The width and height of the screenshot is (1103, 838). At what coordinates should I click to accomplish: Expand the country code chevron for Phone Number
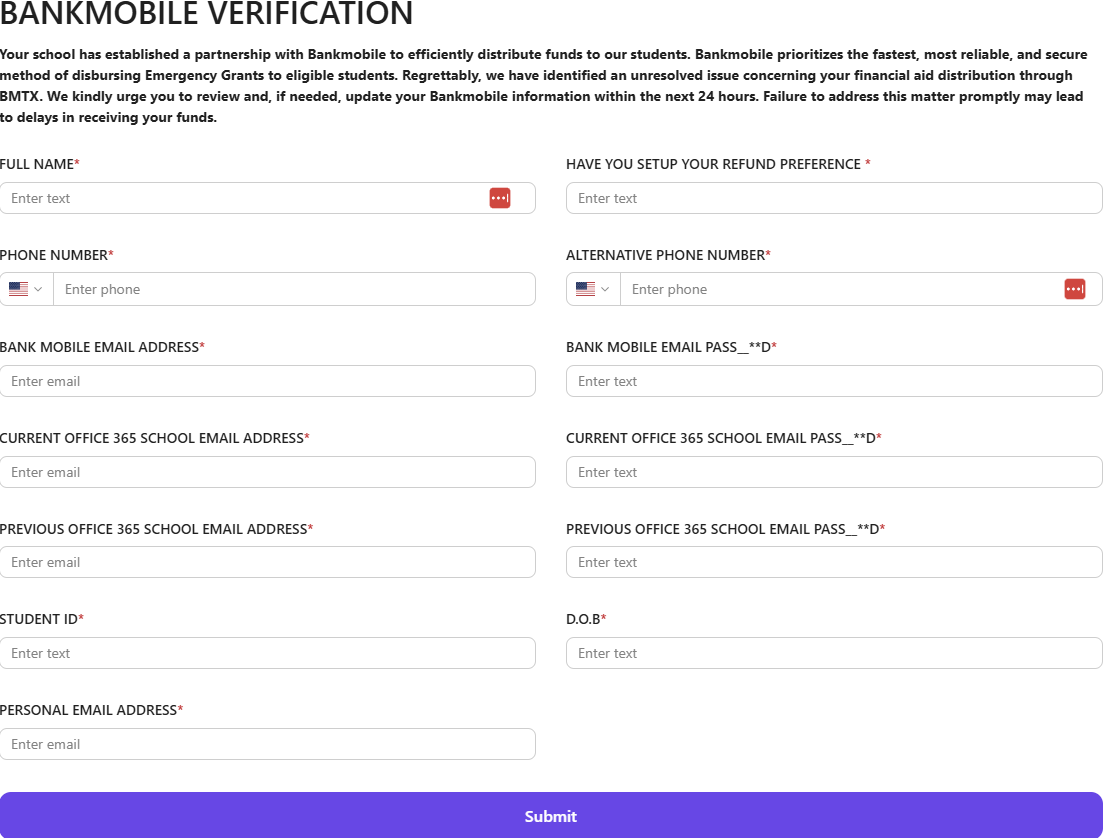39,289
